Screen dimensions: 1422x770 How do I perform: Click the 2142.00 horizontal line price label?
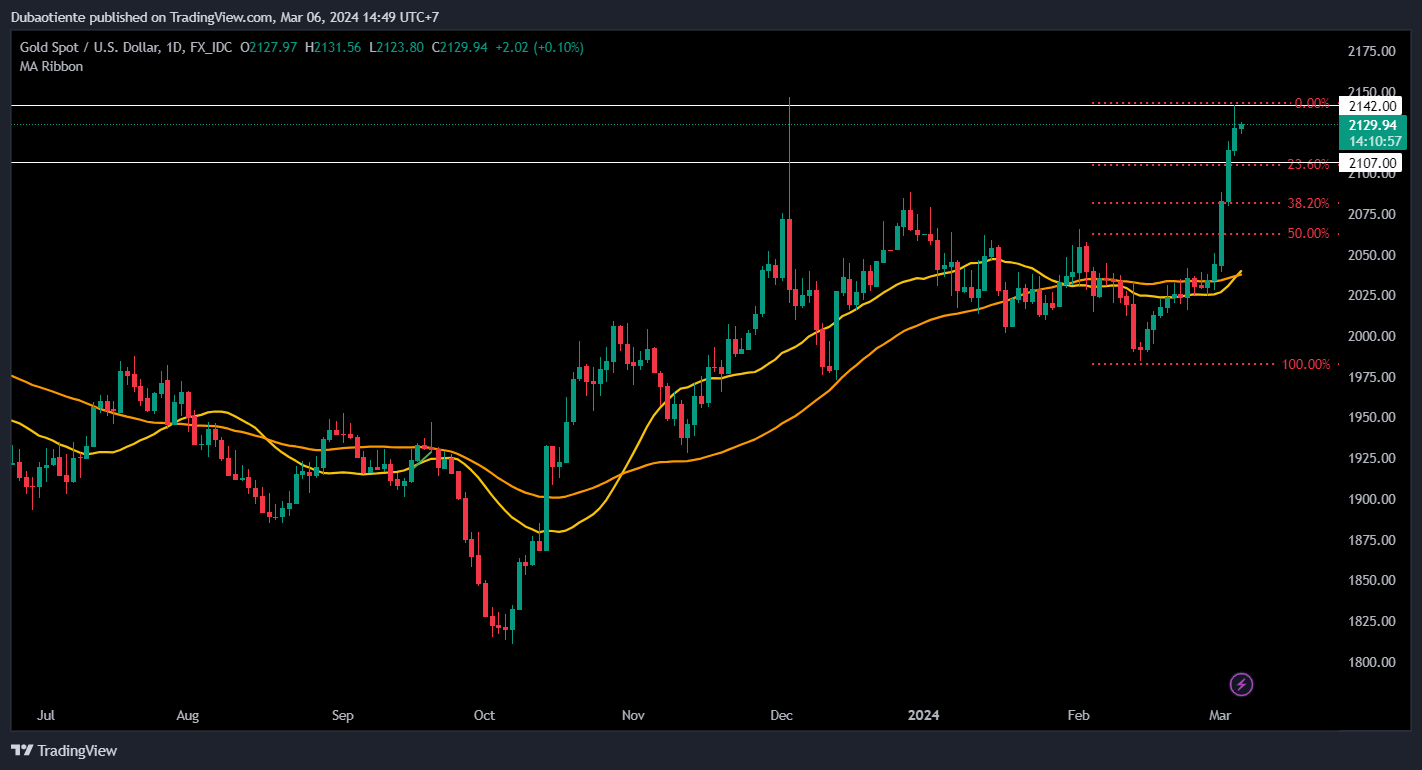click(x=1372, y=106)
